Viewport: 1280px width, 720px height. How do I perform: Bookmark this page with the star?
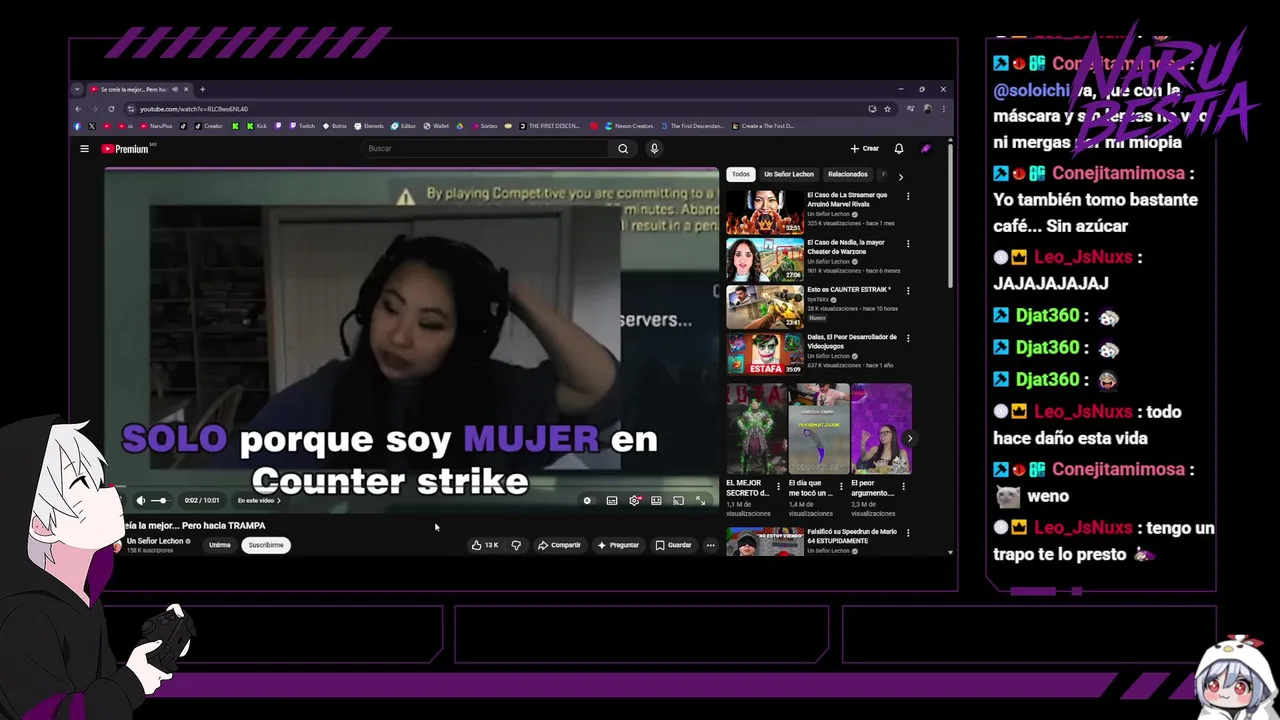coord(887,109)
